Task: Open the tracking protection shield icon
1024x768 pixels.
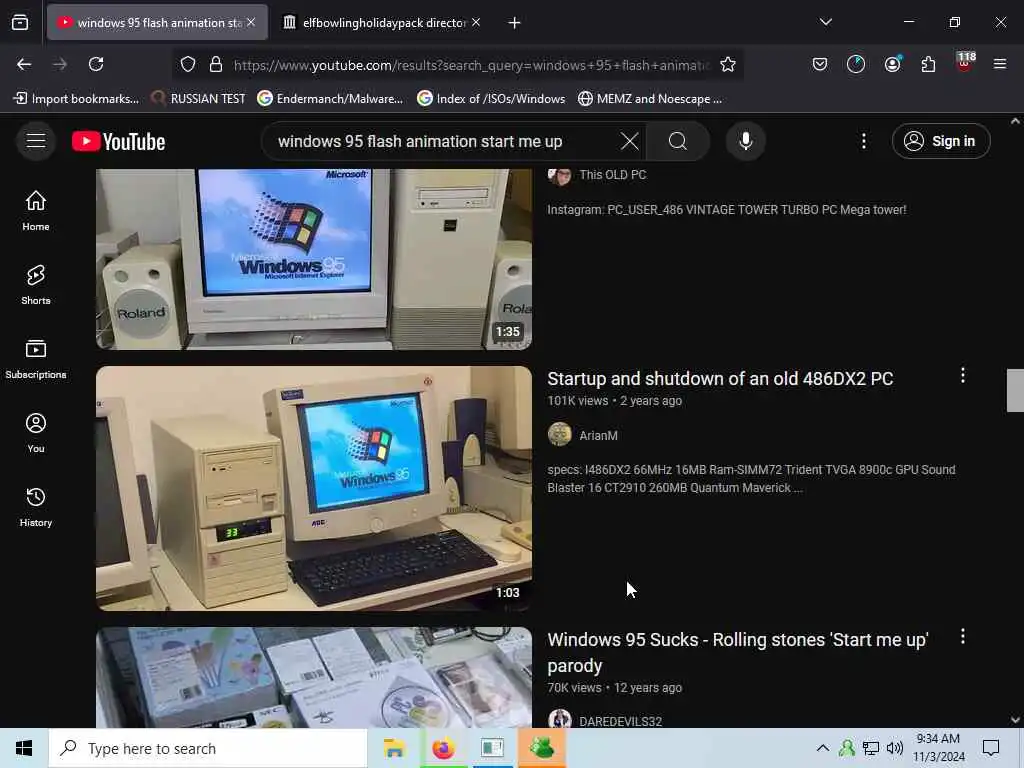Action: pyautogui.click(x=188, y=64)
